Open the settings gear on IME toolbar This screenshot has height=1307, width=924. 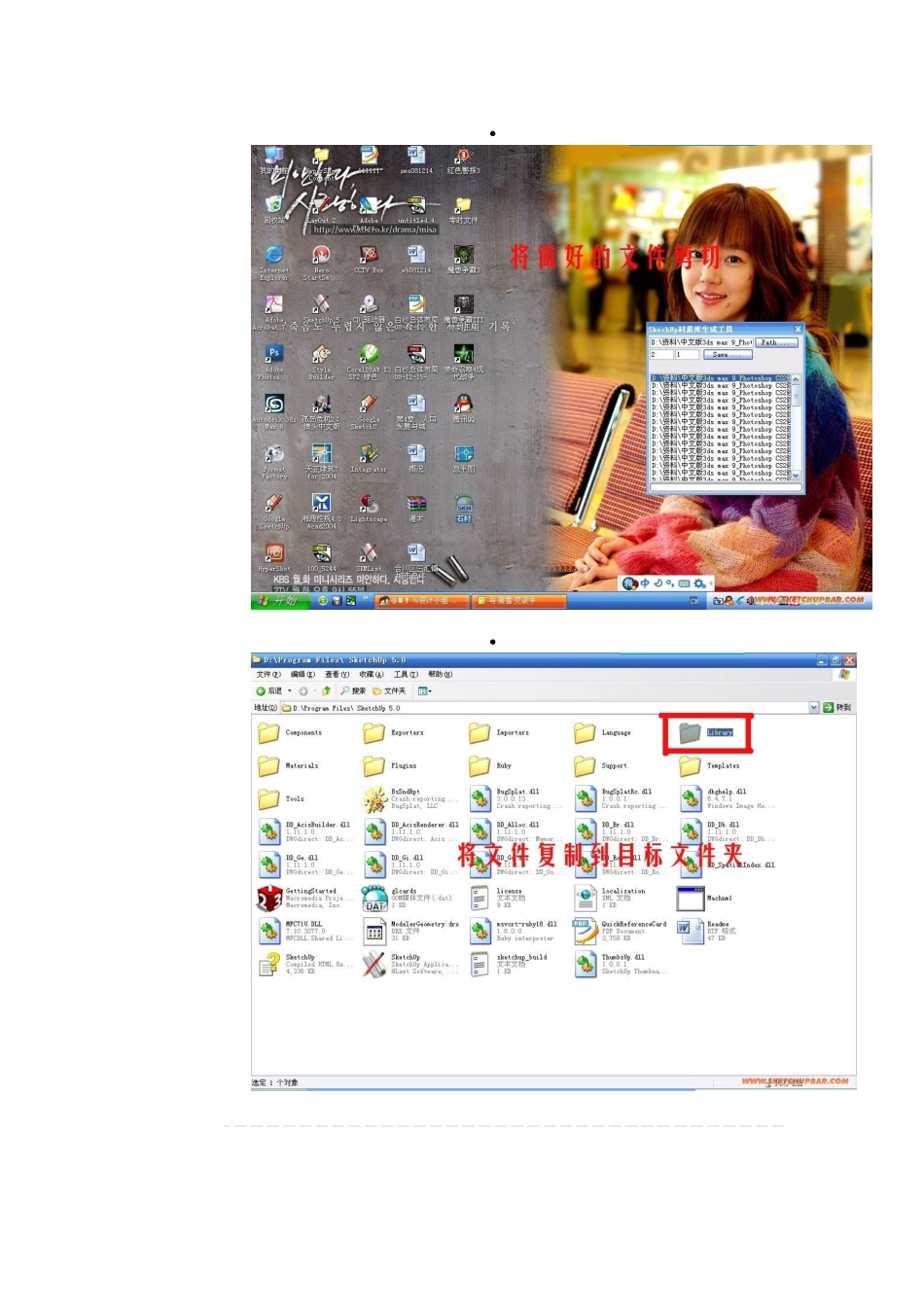[699, 583]
